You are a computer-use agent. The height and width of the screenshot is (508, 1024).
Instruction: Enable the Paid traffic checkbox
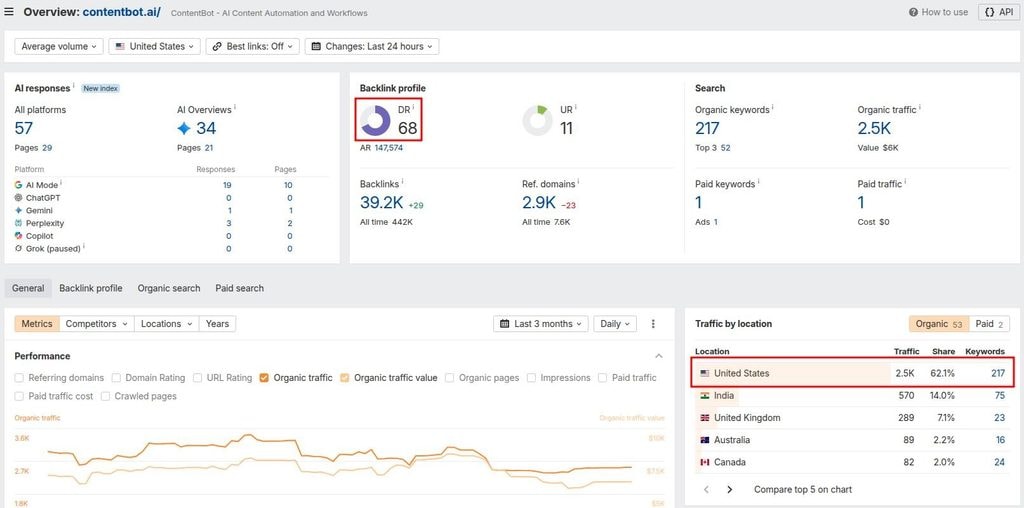(602, 377)
